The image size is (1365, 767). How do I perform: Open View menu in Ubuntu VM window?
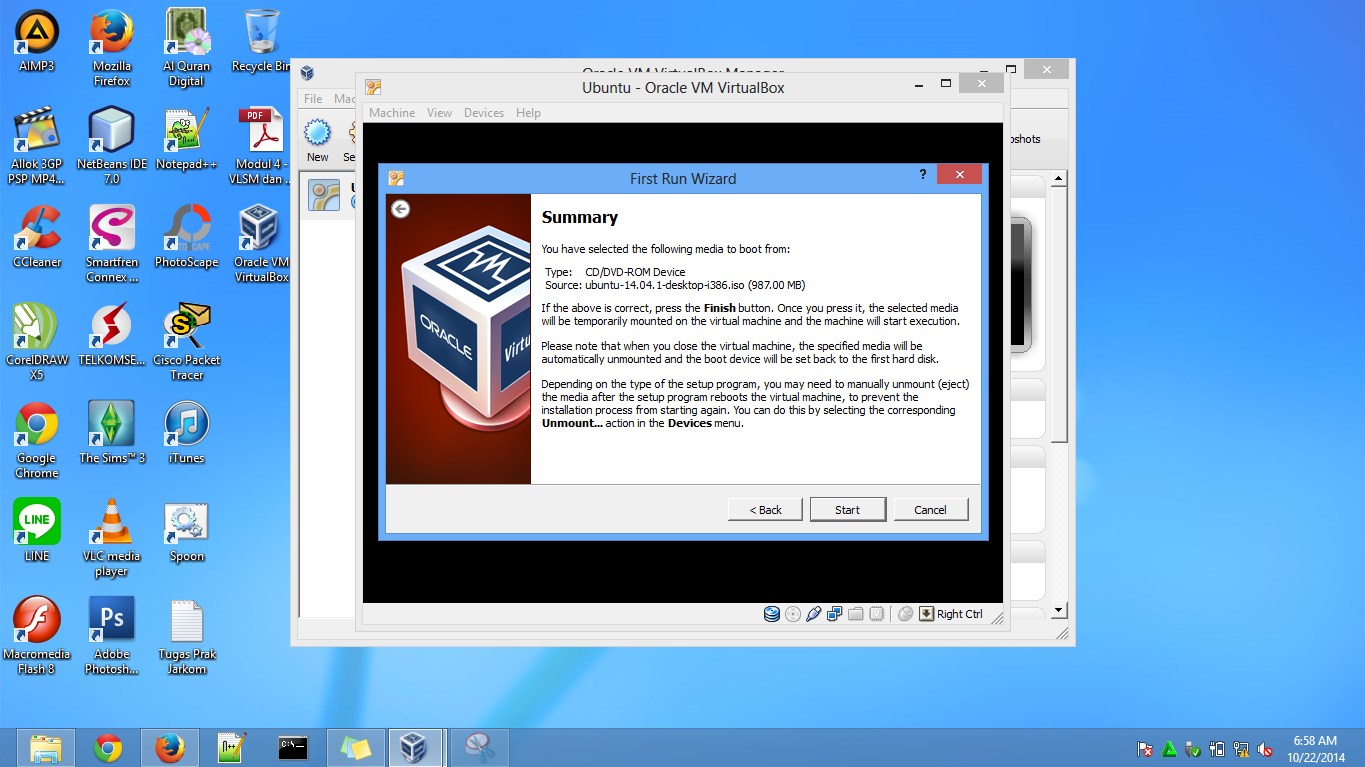pos(440,113)
